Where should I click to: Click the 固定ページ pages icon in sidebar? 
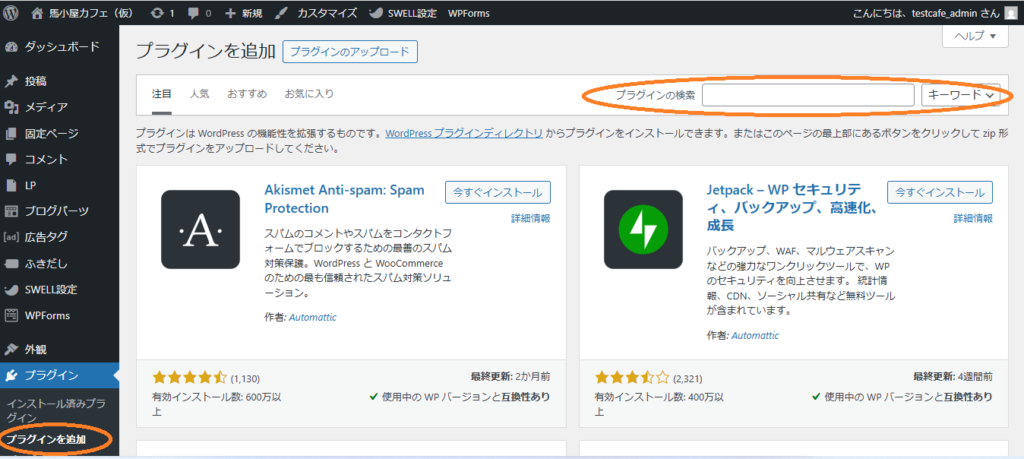(11, 134)
